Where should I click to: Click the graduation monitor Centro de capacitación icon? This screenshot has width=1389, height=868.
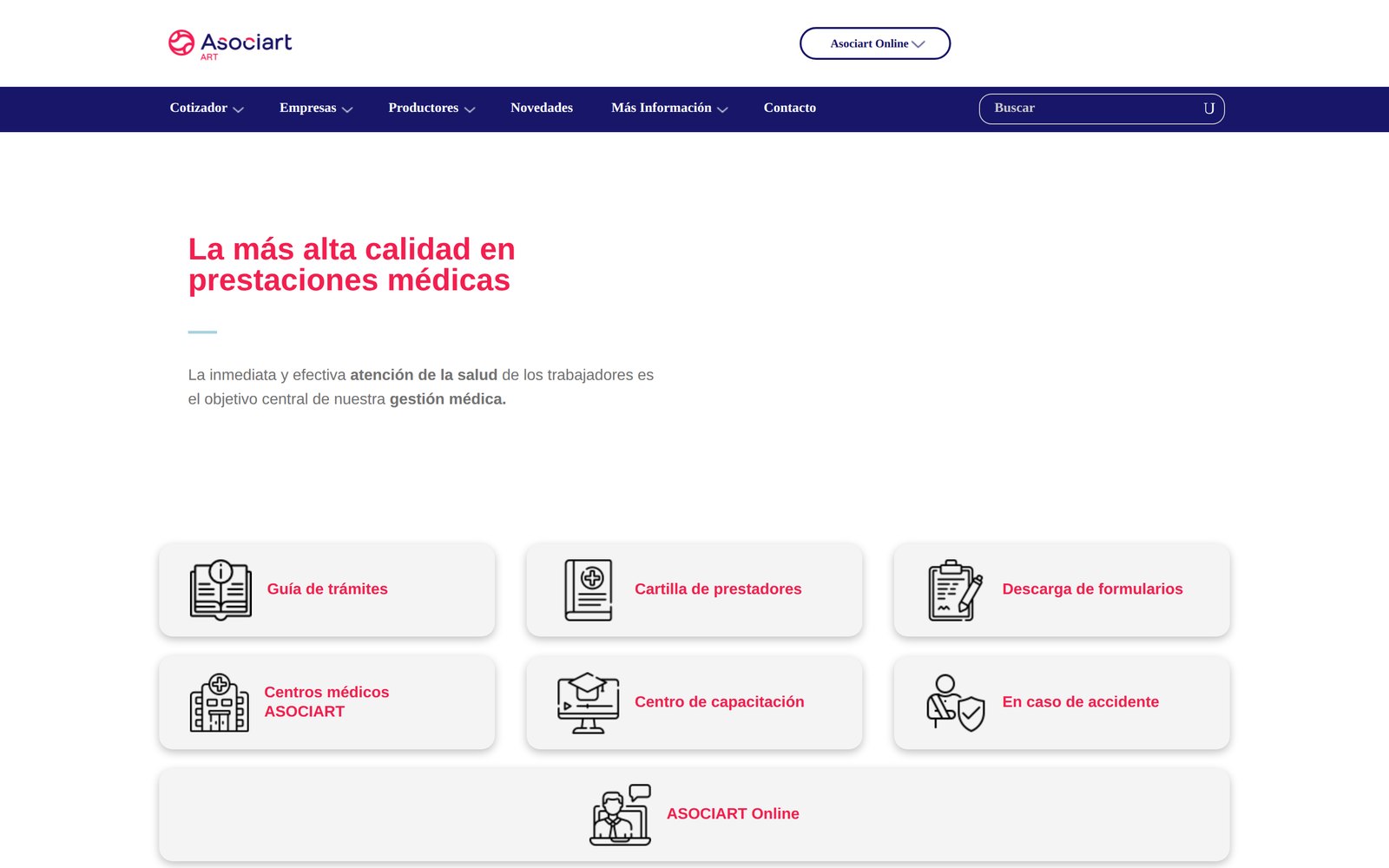[589, 702]
